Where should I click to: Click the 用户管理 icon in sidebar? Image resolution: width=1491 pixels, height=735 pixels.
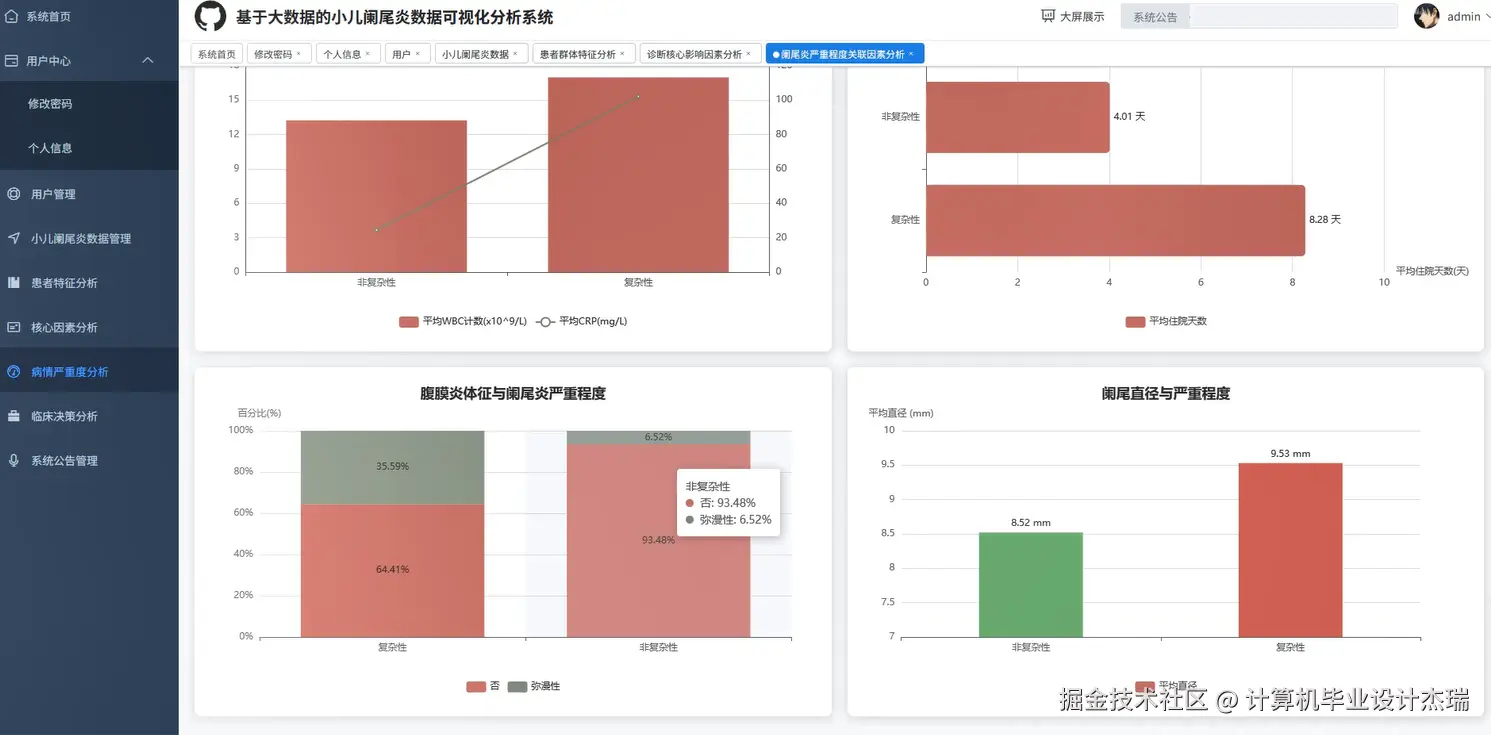(x=14, y=194)
